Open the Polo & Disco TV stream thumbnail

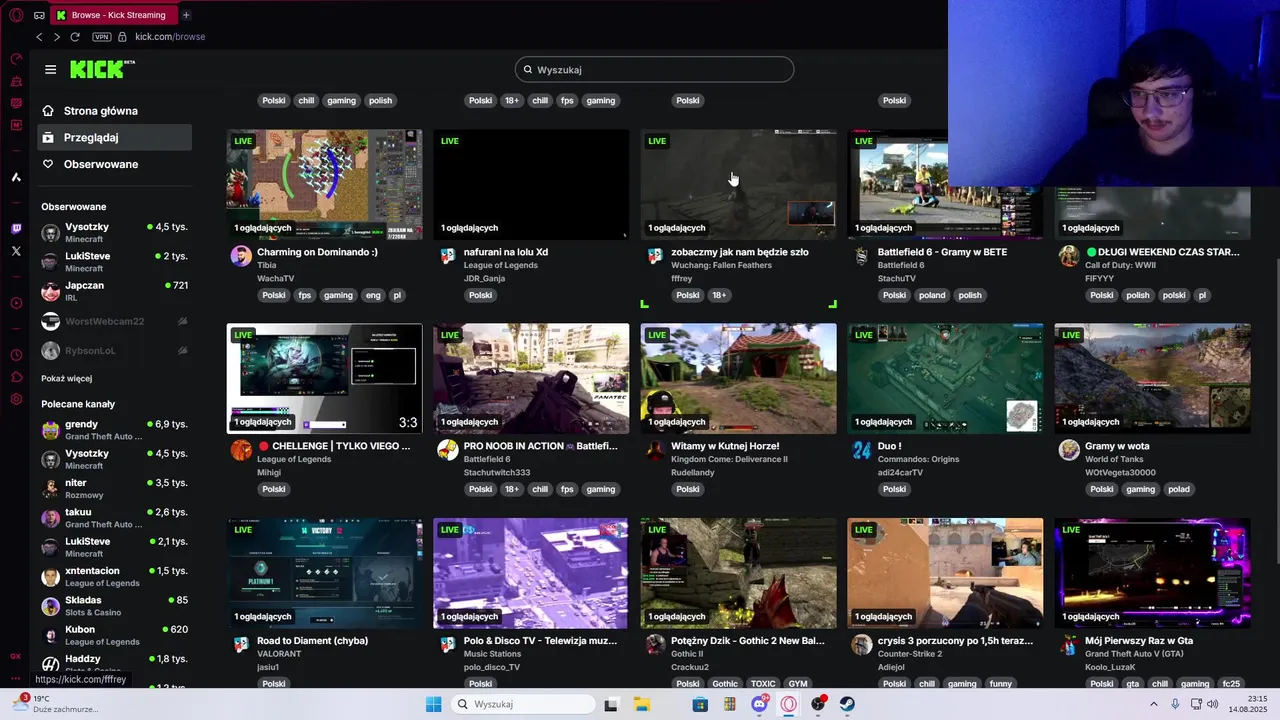click(x=531, y=573)
